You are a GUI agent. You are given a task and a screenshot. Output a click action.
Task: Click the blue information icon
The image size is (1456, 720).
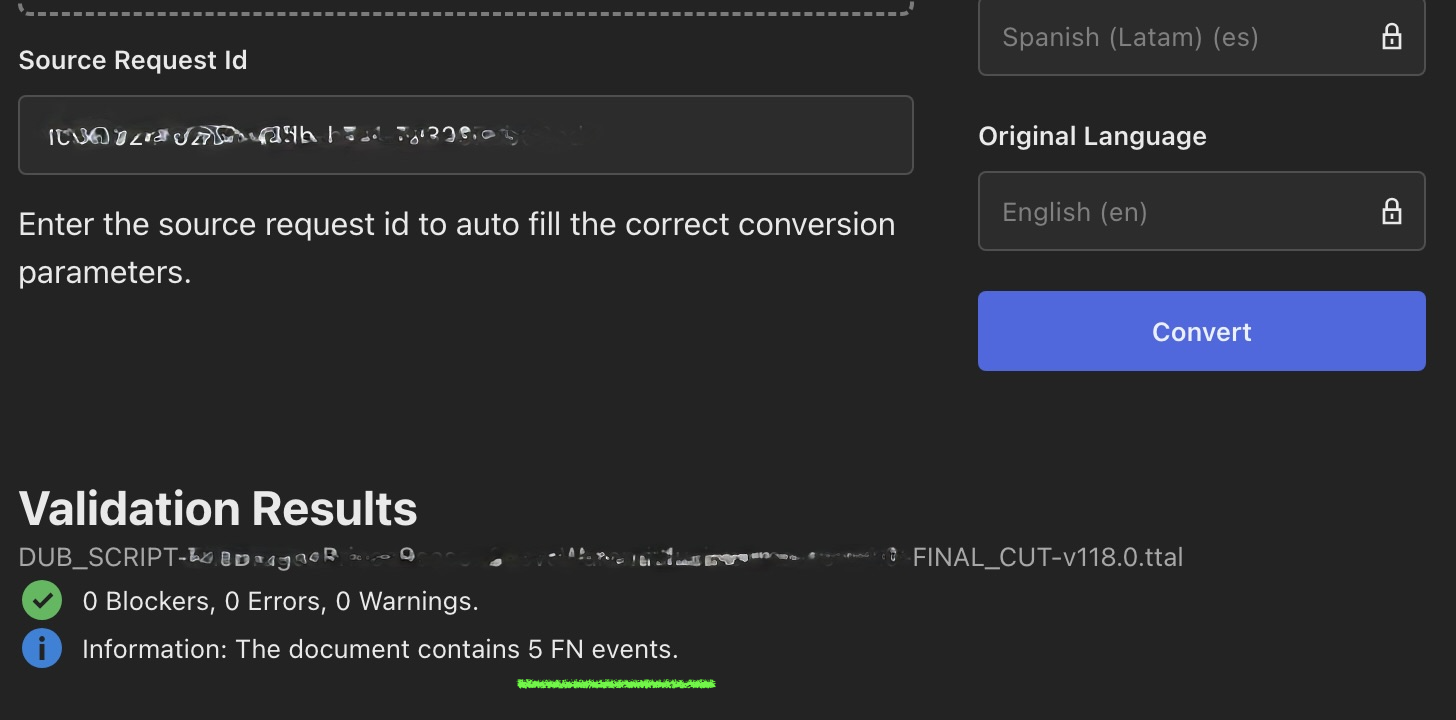(x=42, y=649)
